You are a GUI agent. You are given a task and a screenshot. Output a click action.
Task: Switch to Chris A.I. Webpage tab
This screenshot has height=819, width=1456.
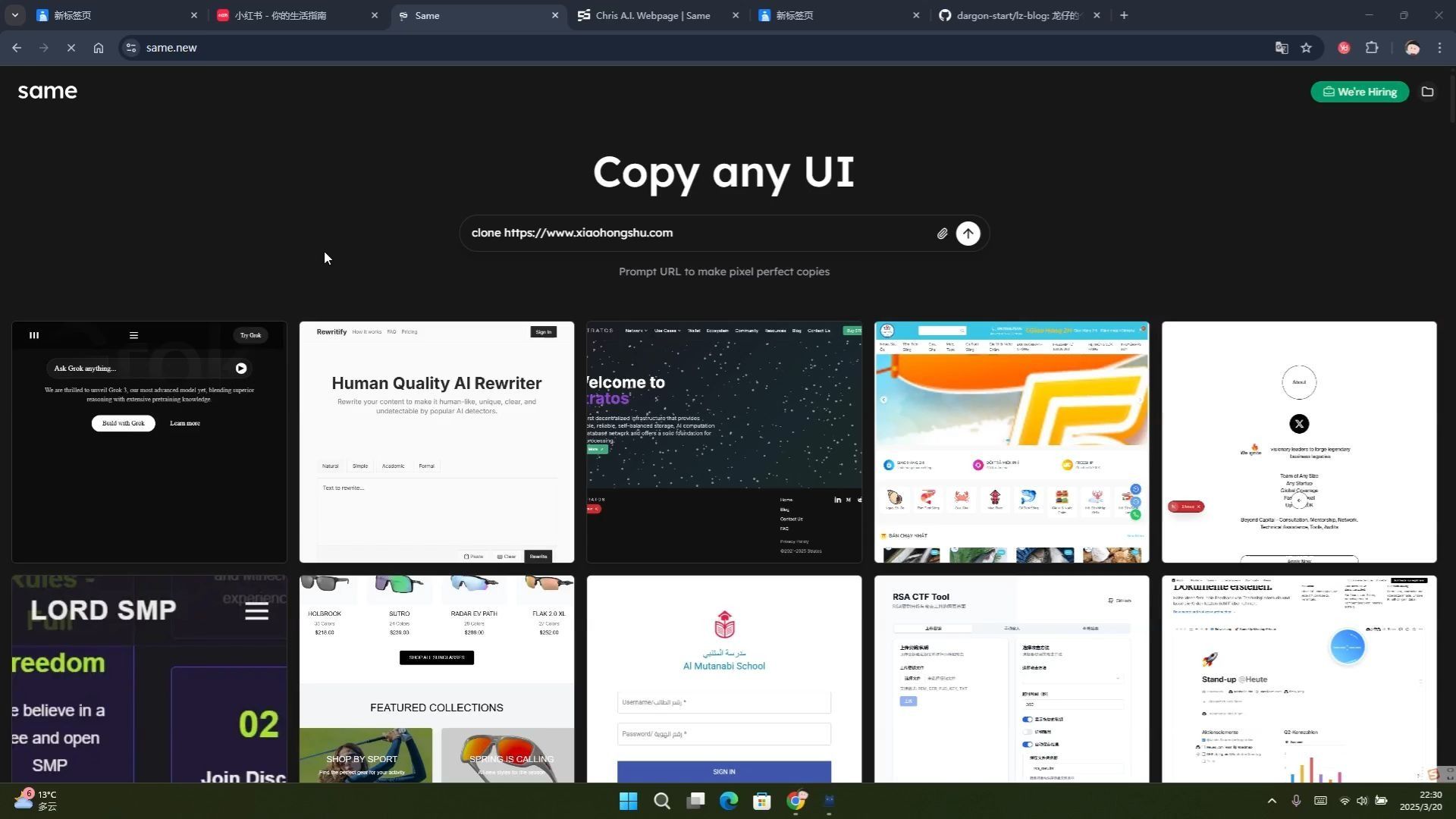(657, 15)
